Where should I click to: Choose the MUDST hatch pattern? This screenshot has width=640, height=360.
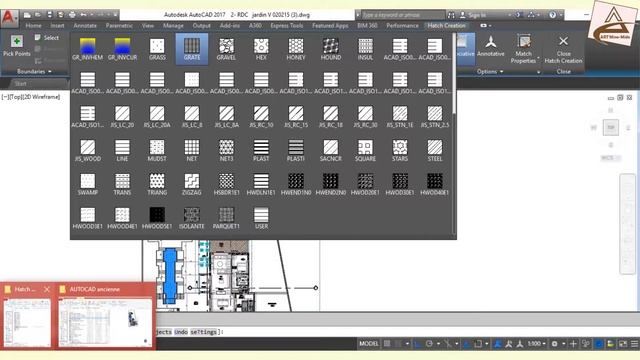click(157, 150)
